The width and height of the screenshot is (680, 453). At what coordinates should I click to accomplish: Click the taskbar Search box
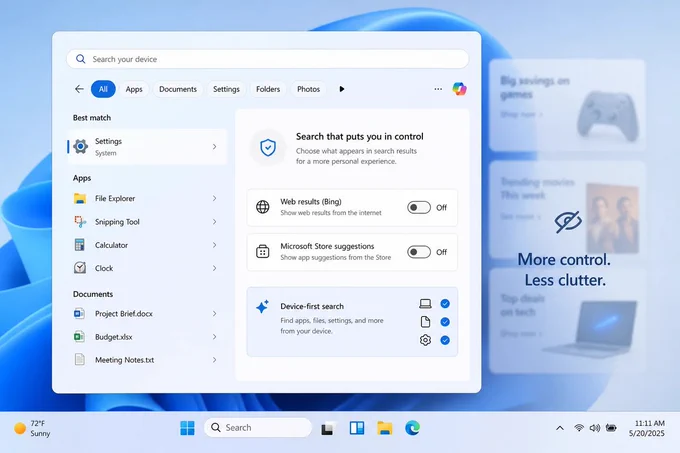258,428
